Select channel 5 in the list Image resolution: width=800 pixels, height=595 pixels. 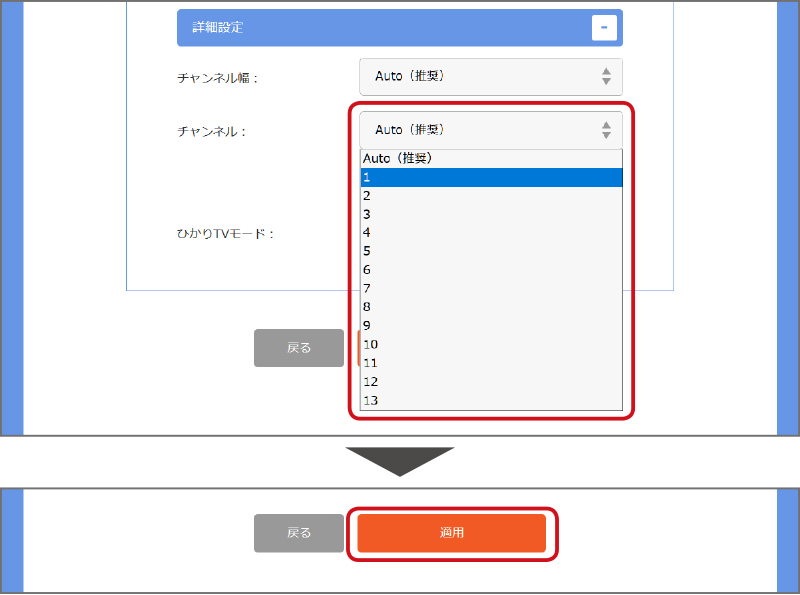(491, 252)
